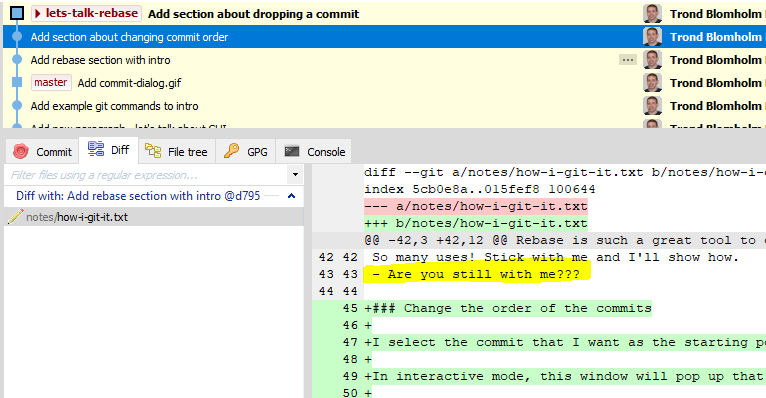Click the added file line '+++ b/notes/how-i-git-it.txt'
766x398 pixels.
pos(475,223)
